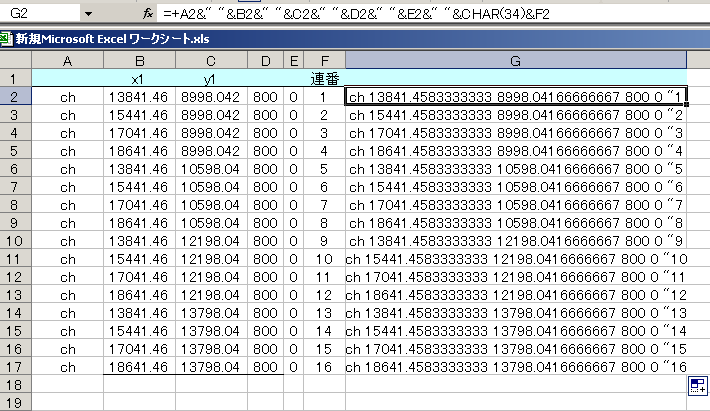Select row 17 header
This screenshot has height=411, width=710.
15,367
